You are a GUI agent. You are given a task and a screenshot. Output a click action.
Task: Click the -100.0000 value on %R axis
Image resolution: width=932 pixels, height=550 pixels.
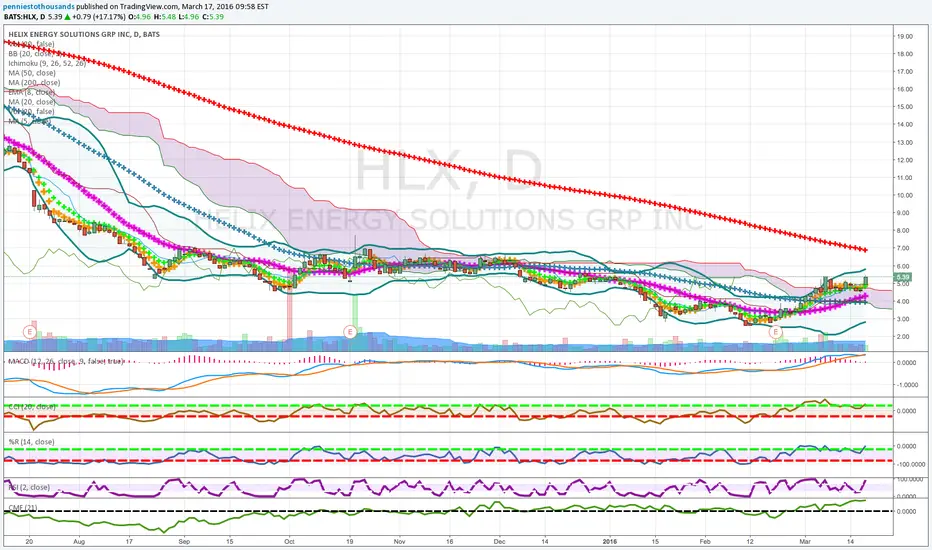pos(910,464)
